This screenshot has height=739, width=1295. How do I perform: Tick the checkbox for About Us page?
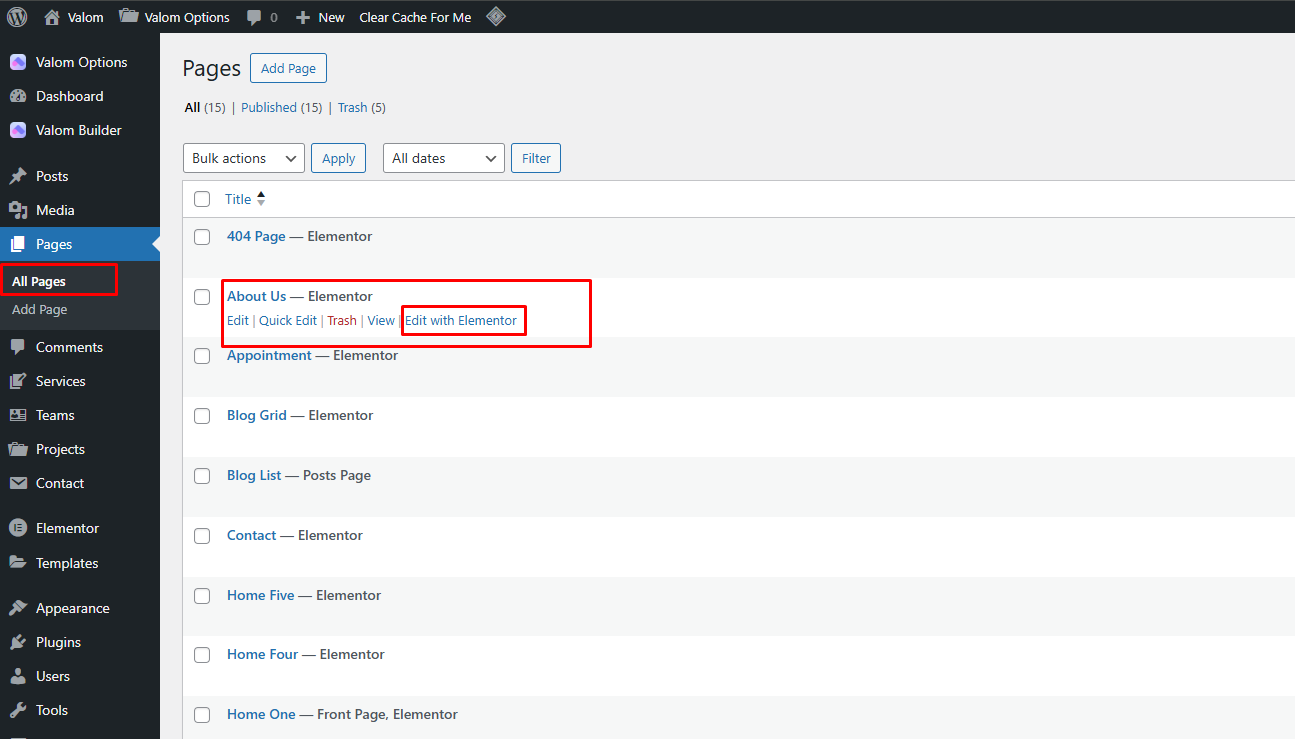(x=202, y=297)
